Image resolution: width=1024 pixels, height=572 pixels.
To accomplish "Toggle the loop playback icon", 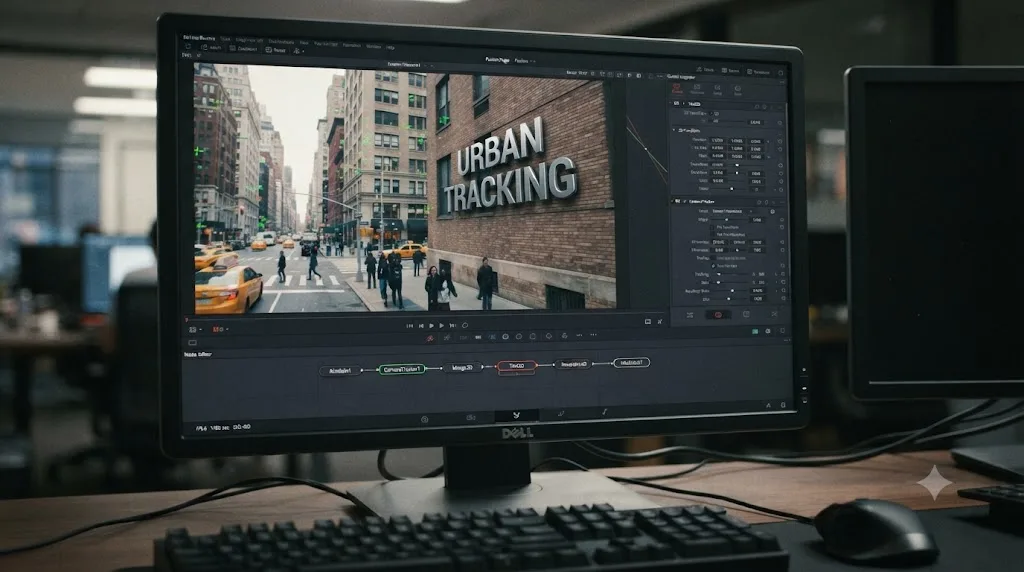I will (465, 325).
